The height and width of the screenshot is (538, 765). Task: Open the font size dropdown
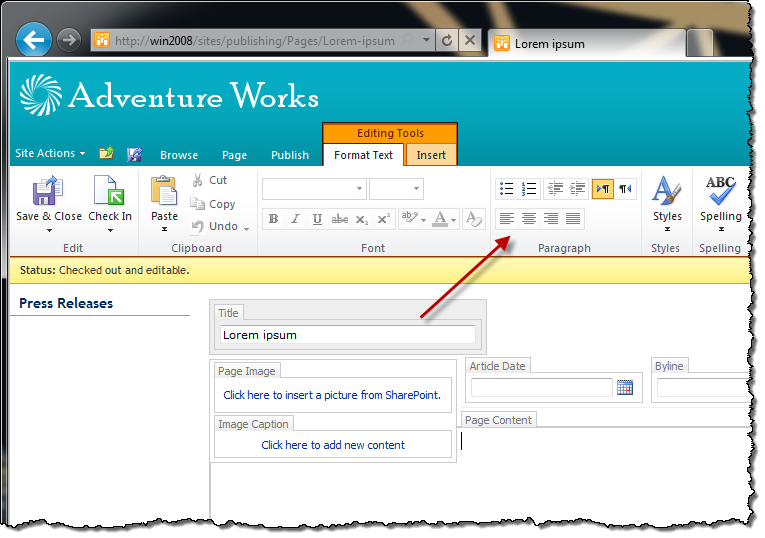coord(416,189)
